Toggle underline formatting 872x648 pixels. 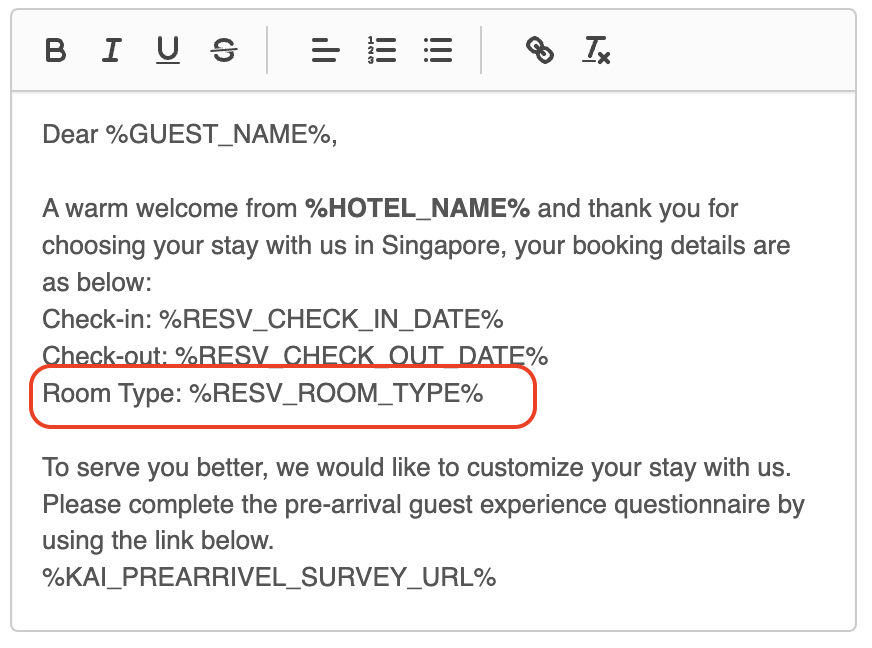coord(167,50)
